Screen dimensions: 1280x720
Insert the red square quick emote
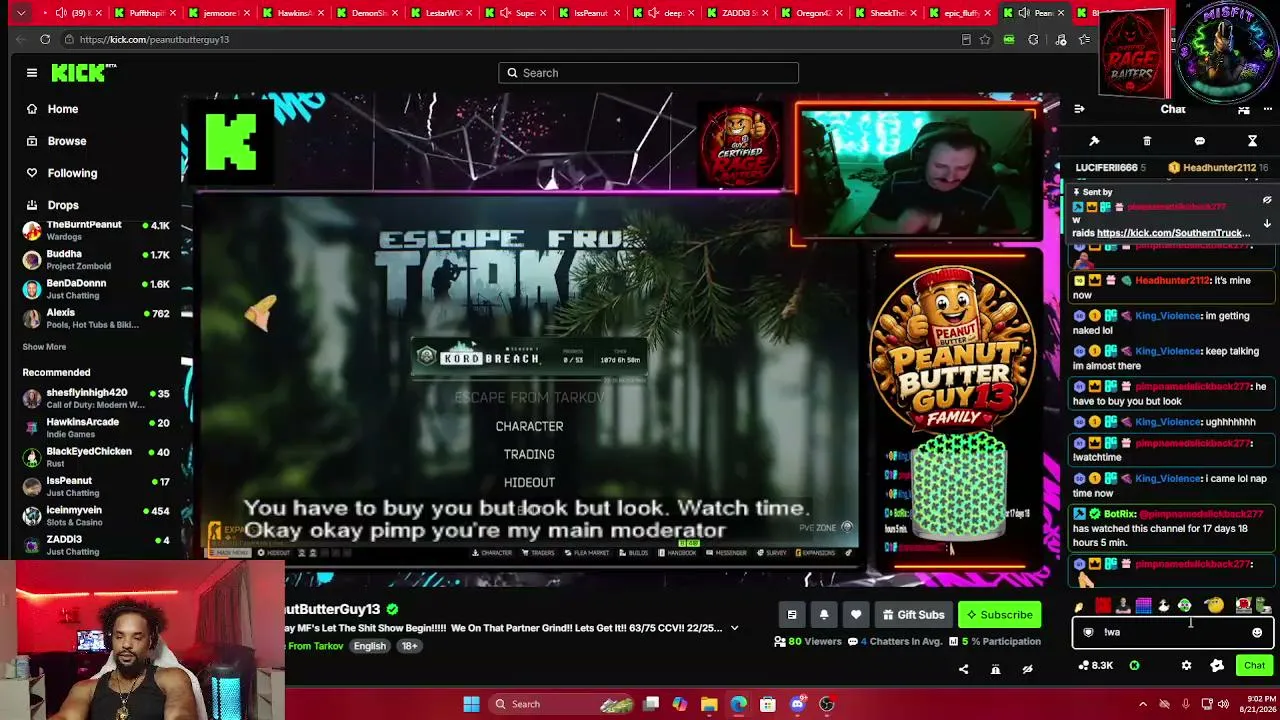point(1103,605)
